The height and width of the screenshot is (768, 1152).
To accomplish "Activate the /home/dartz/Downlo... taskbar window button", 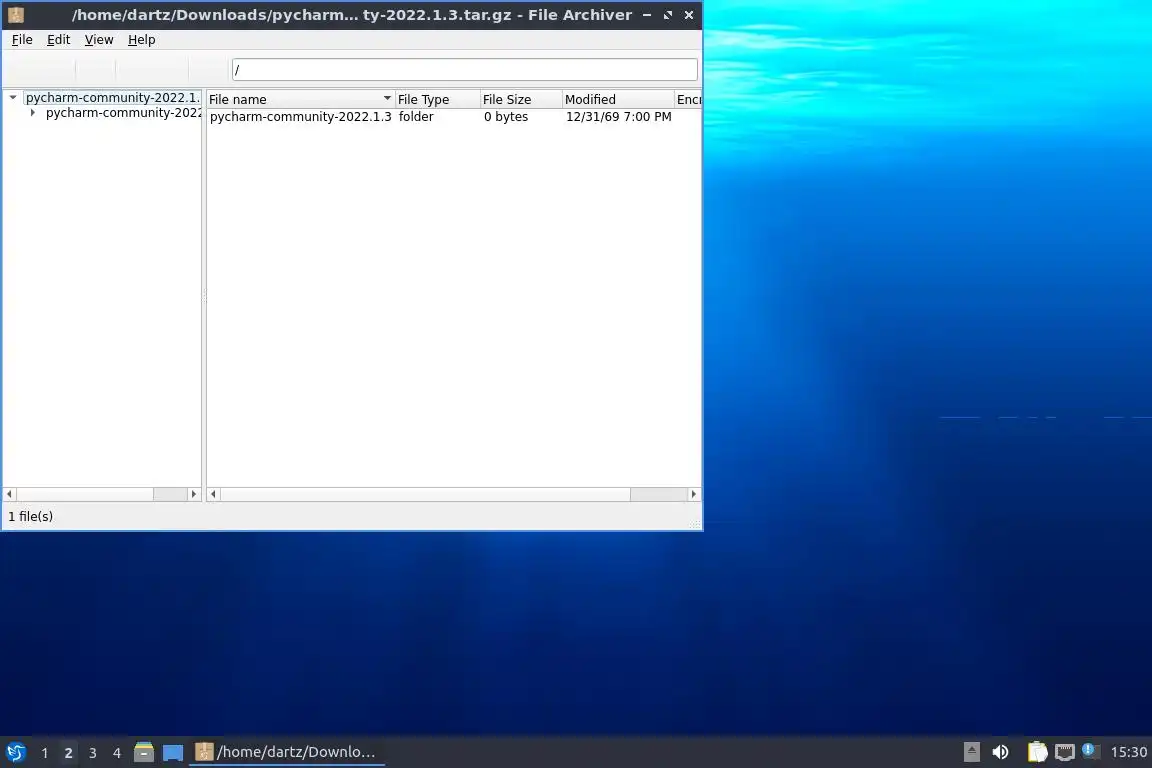I will point(287,752).
